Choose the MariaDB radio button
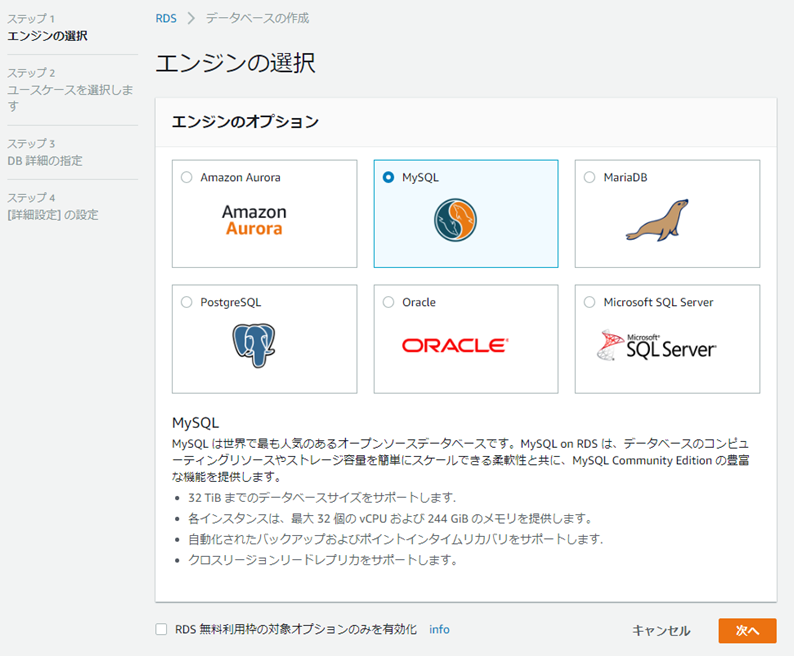This screenshot has height=656, width=794. [590, 178]
